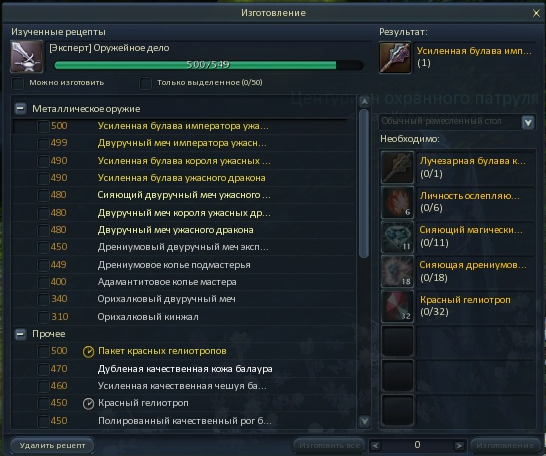This screenshot has width=546, height=456.
Task: Collapse the Прочее category
Action: point(20,334)
